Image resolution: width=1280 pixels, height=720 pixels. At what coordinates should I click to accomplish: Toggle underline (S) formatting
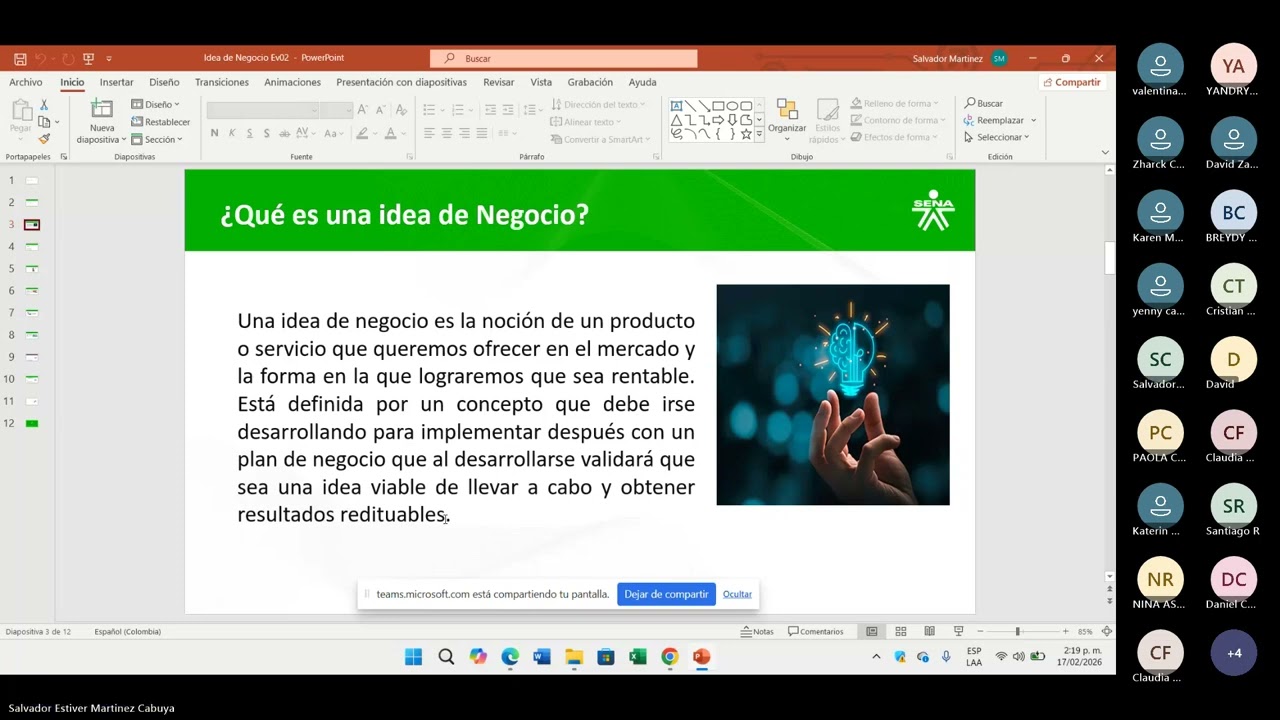pyautogui.click(x=249, y=133)
